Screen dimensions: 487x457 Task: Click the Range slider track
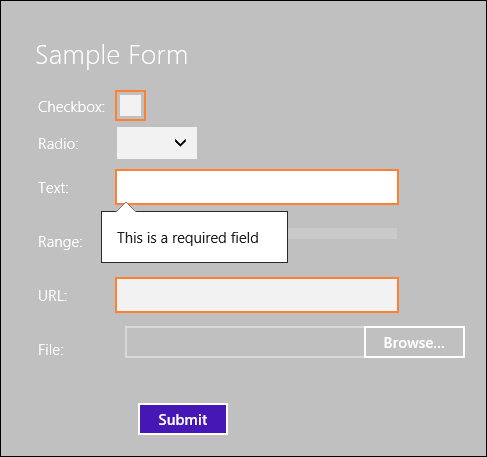(342, 233)
